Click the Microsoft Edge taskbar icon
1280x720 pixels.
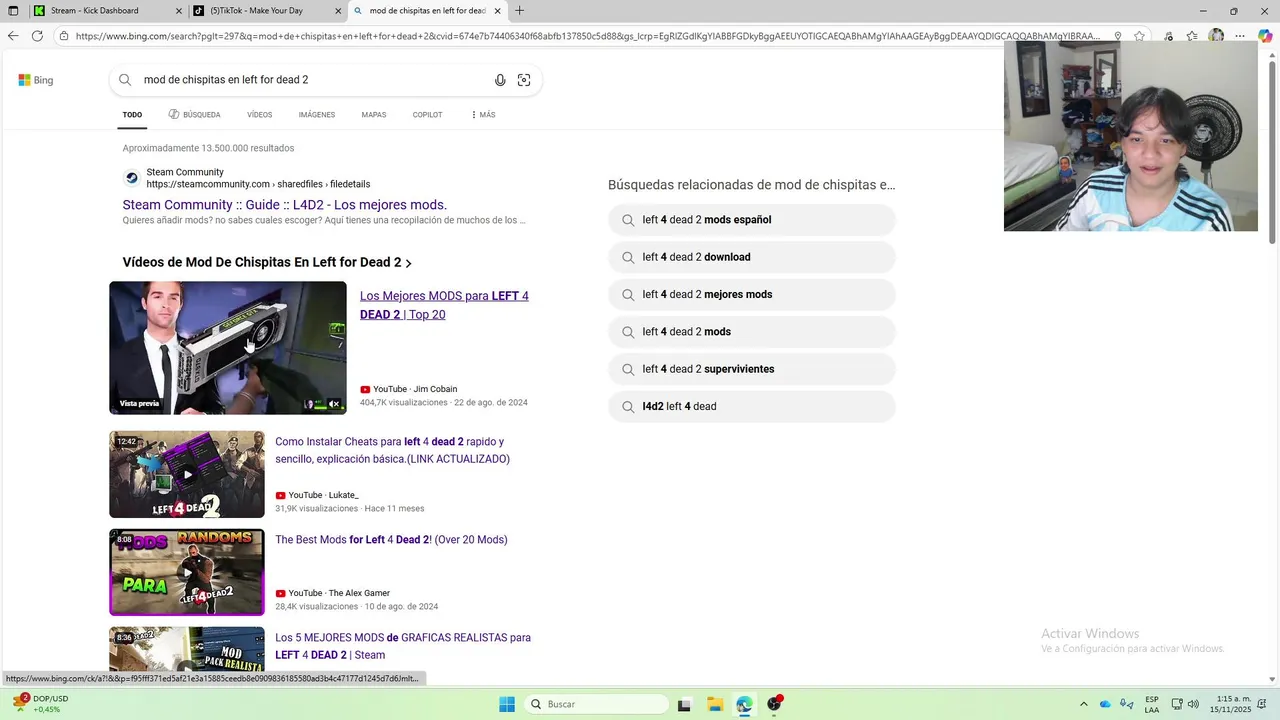tap(744, 704)
